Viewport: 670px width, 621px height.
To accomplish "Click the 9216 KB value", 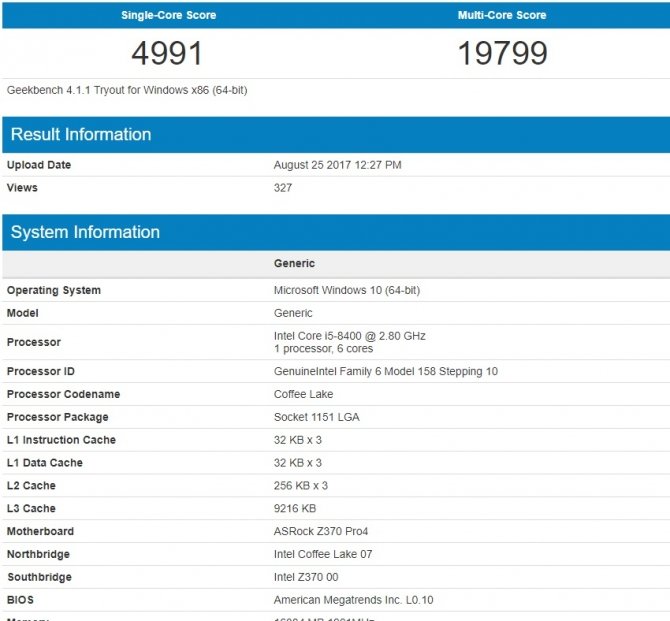I will tap(295, 509).
